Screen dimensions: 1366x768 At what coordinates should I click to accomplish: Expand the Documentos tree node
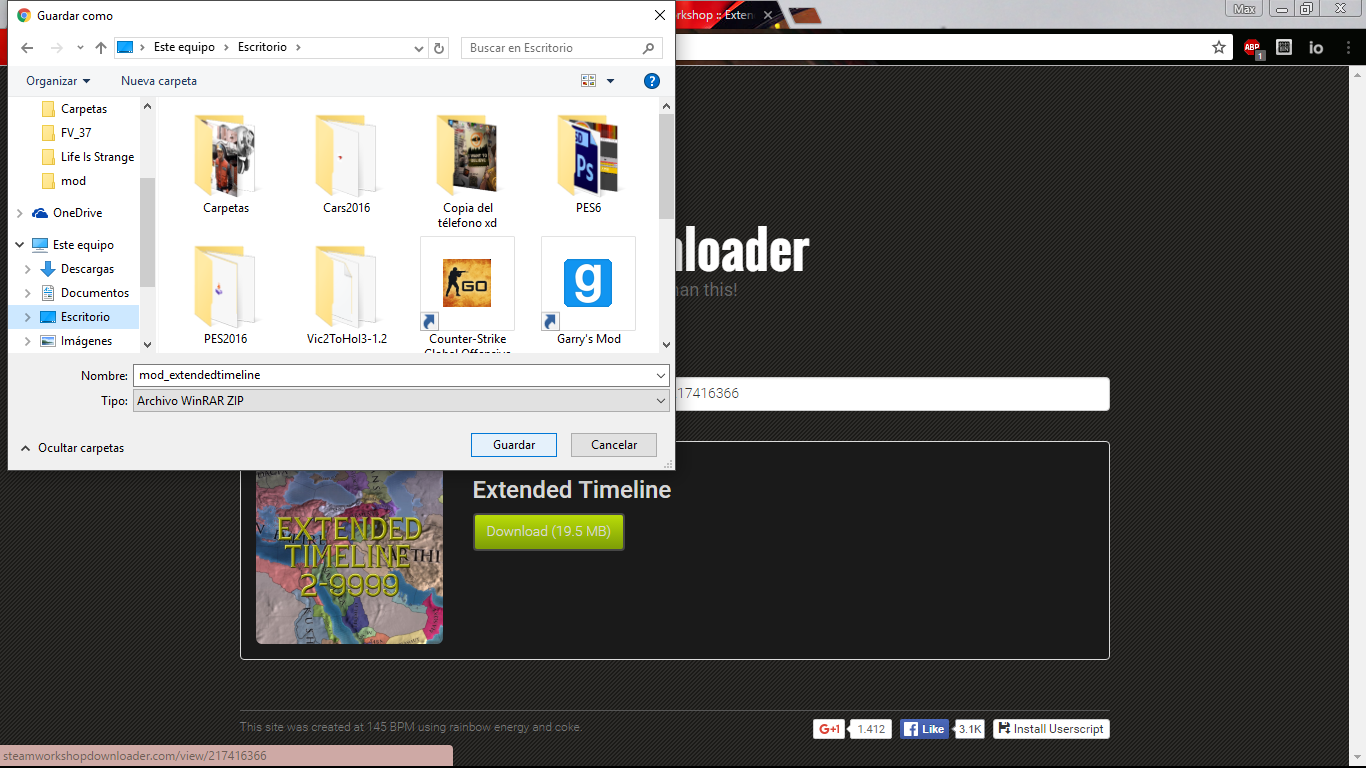(x=28, y=293)
